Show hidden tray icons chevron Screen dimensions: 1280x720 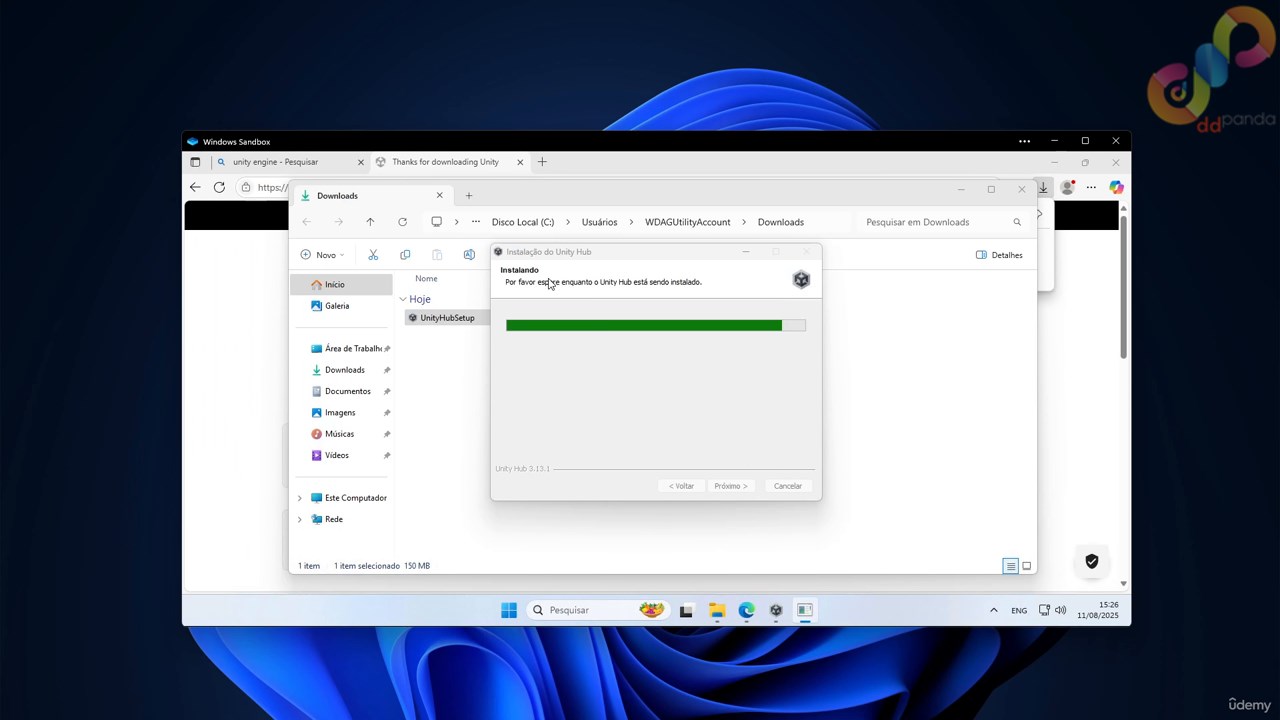(993, 610)
